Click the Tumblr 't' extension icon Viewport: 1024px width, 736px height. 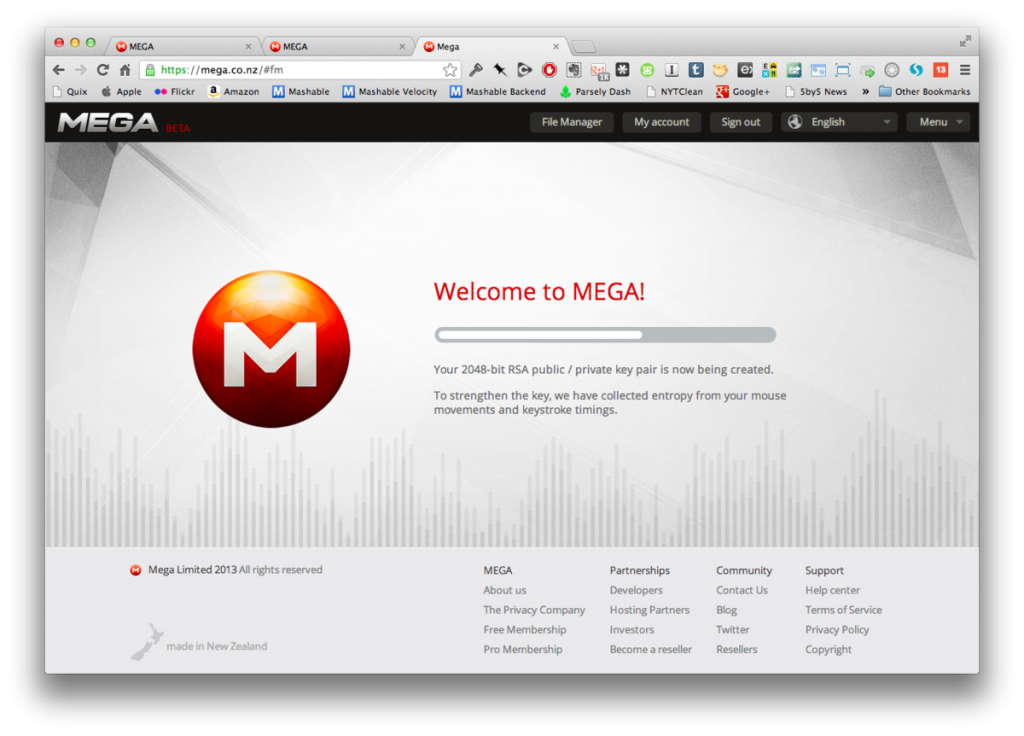tap(696, 69)
